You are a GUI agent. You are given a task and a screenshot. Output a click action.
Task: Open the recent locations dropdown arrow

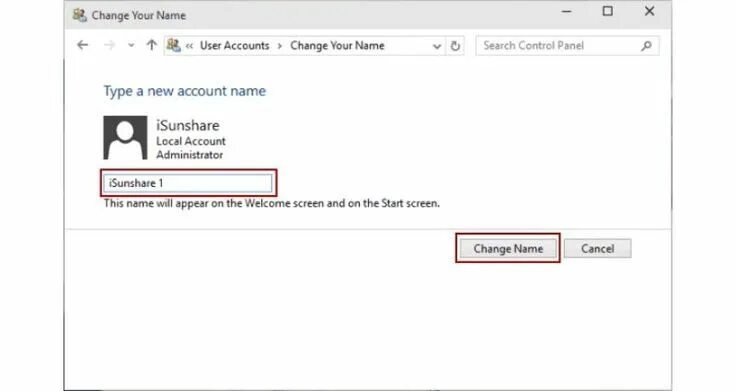click(131, 46)
